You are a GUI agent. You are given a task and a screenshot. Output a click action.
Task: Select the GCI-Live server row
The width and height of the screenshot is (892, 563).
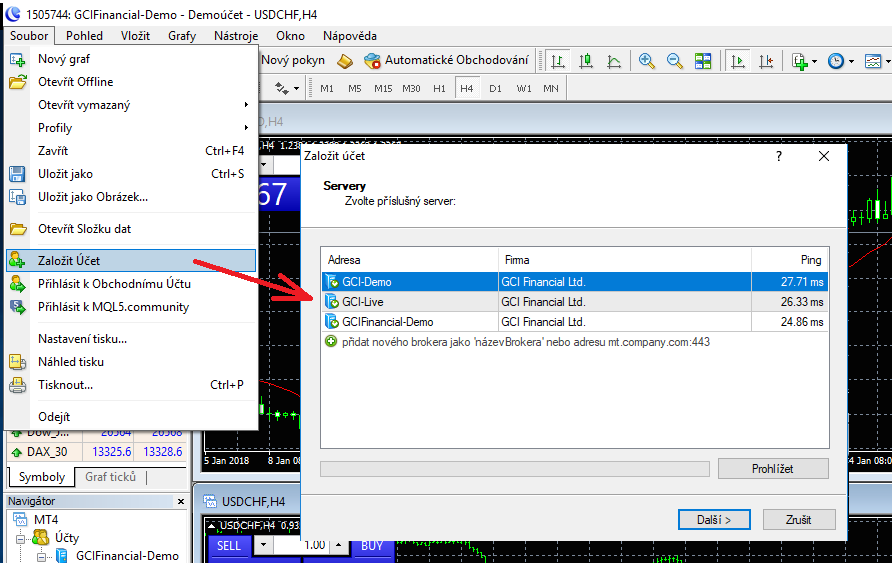pyautogui.click(x=575, y=302)
